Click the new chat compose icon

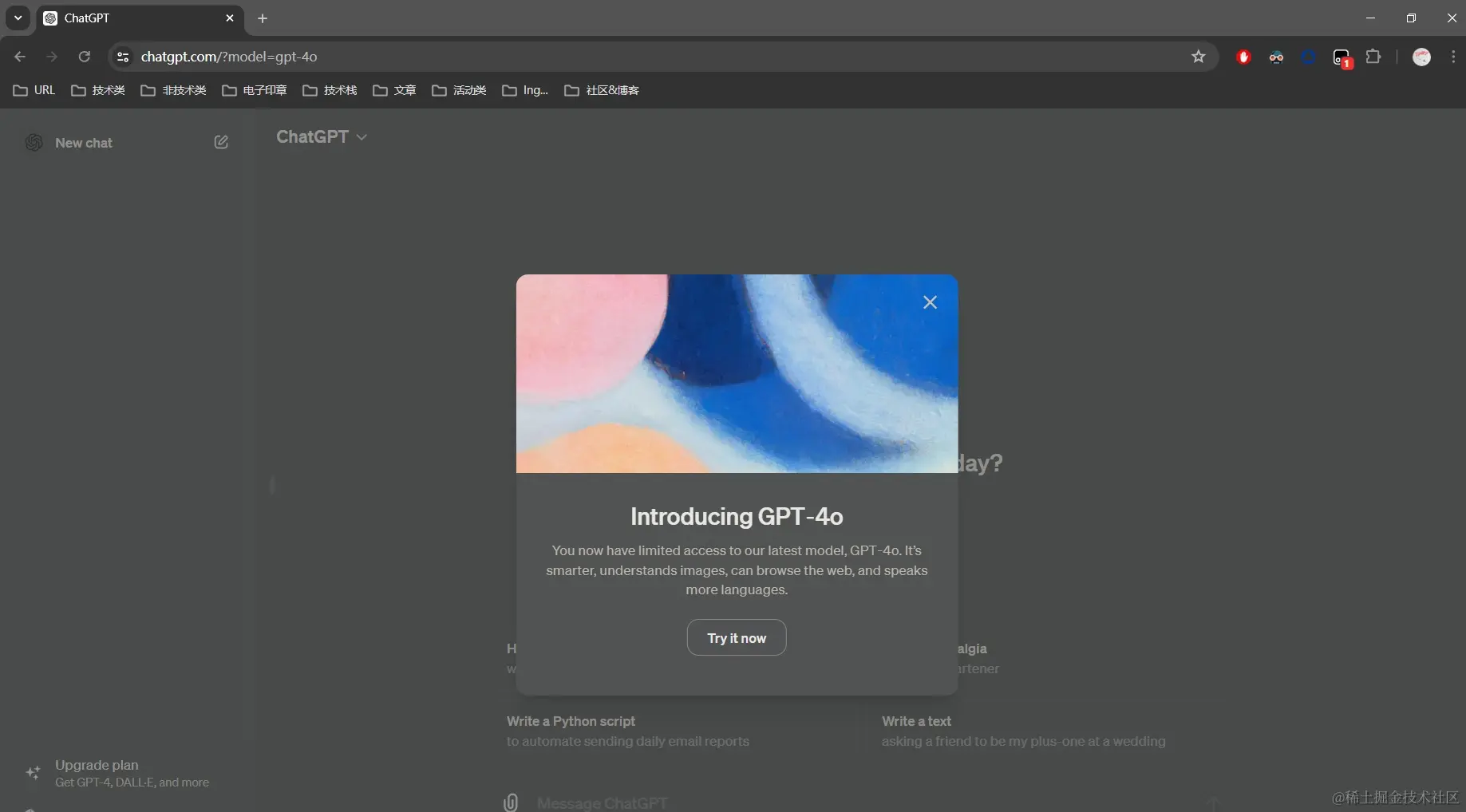coord(221,142)
